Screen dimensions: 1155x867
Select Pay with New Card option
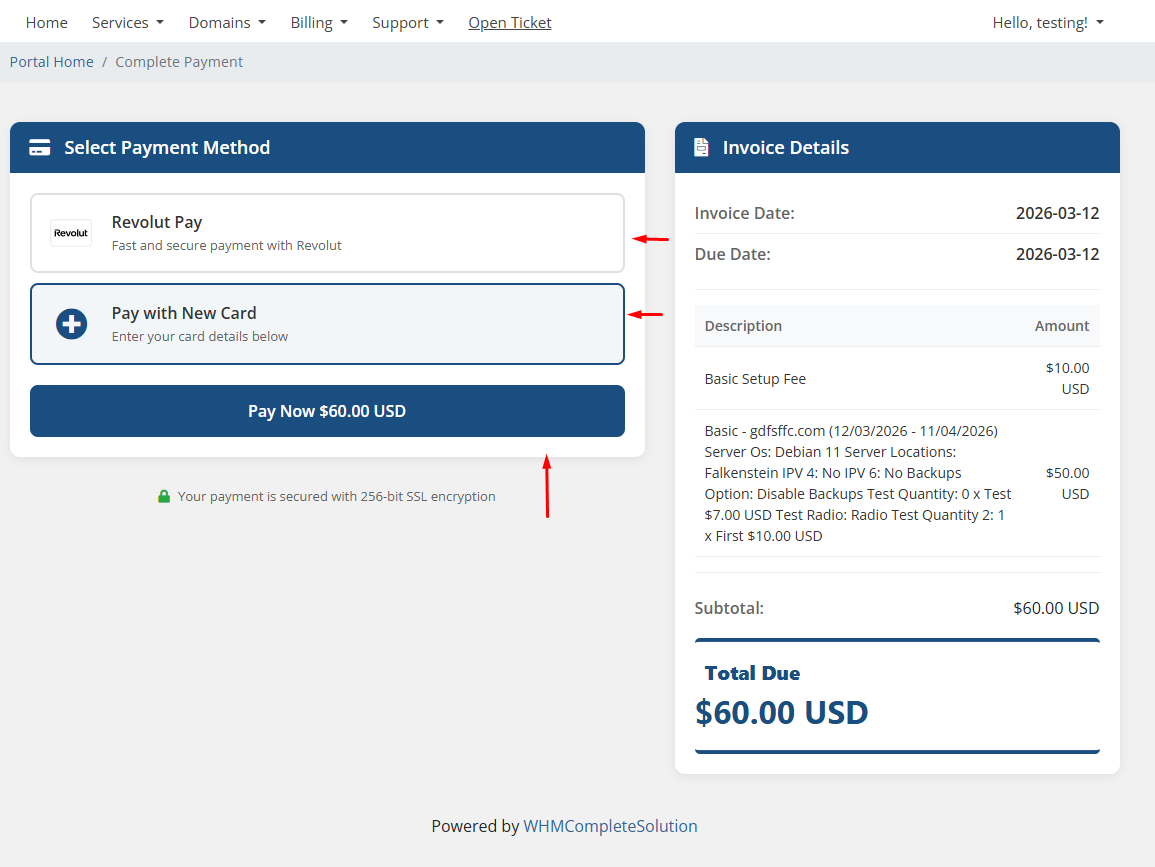pyautogui.click(x=327, y=324)
